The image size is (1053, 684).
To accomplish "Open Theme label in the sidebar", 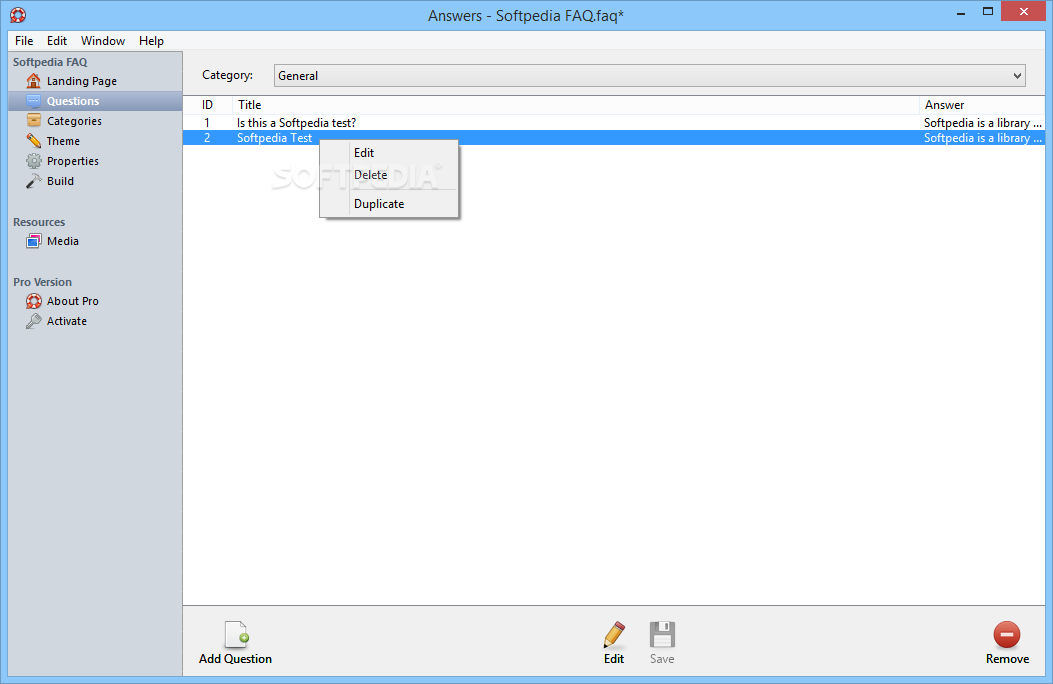I will 63,142.
